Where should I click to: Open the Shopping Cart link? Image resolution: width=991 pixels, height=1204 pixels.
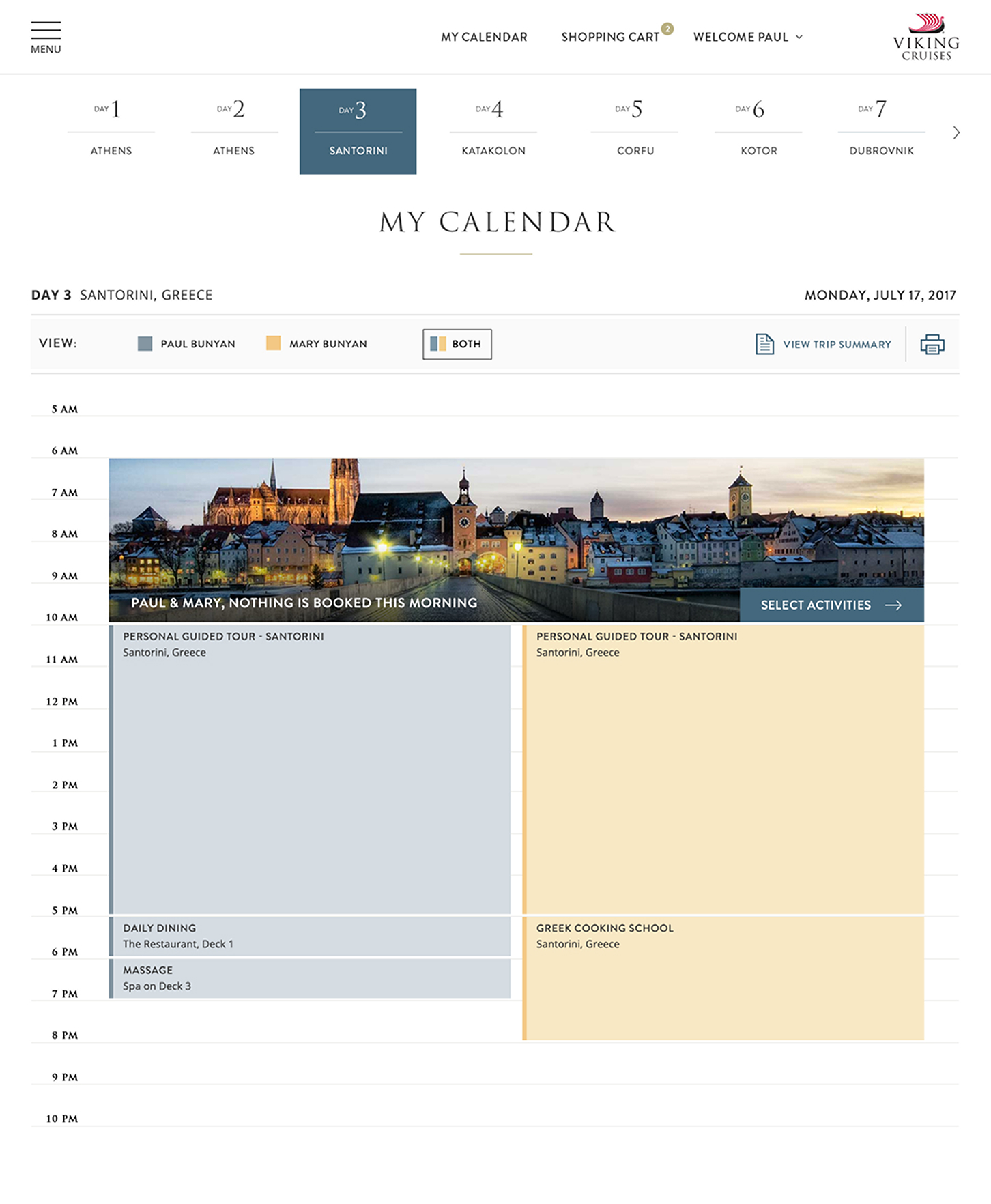click(609, 37)
